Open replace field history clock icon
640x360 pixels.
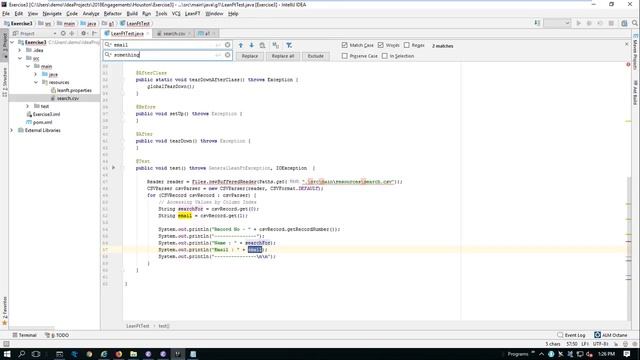pos(228,55)
